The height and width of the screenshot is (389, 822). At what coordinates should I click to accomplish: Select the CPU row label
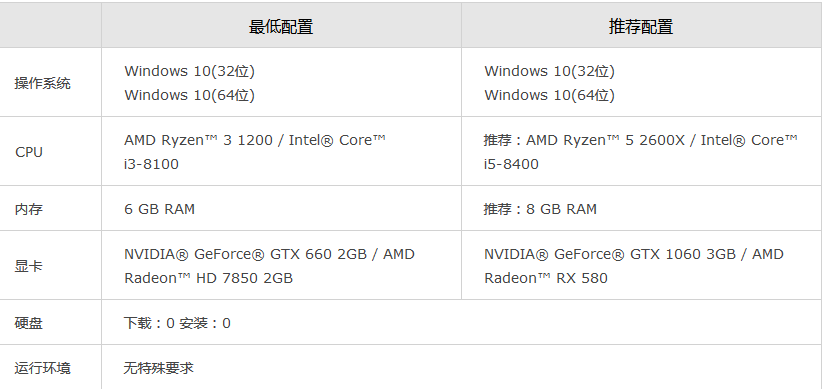pyautogui.click(x=29, y=152)
